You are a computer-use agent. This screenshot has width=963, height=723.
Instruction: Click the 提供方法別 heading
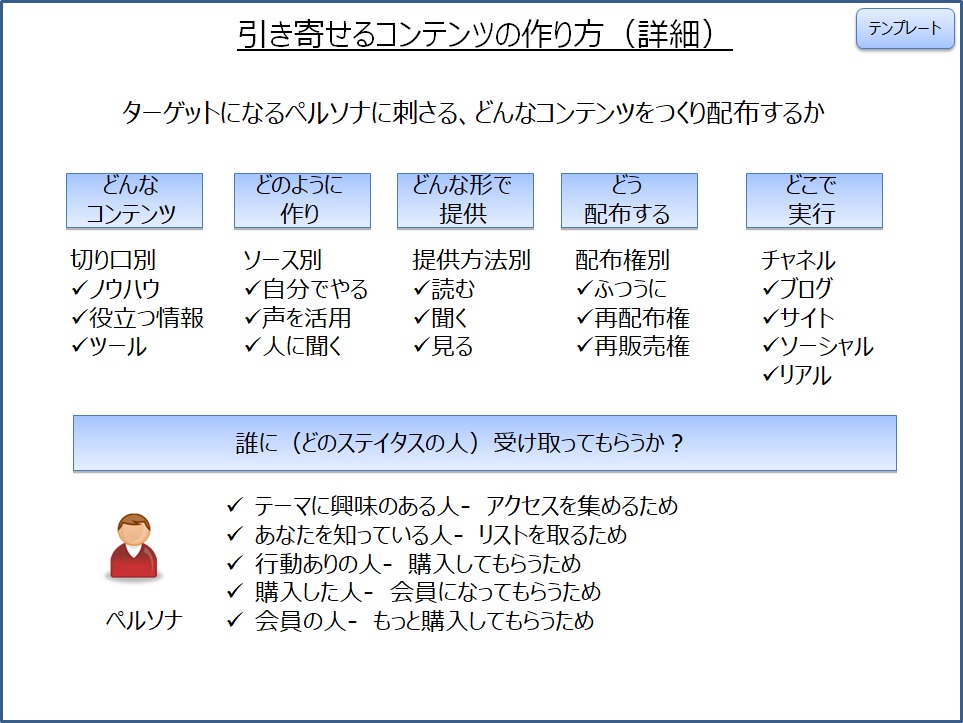[471, 260]
